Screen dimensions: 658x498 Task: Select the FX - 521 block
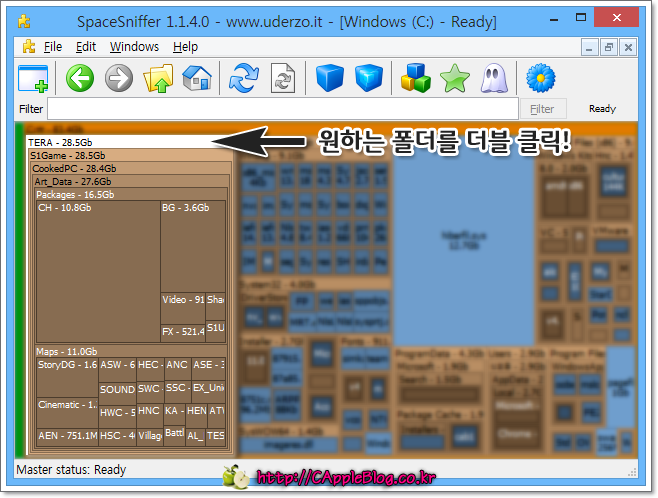point(183,333)
